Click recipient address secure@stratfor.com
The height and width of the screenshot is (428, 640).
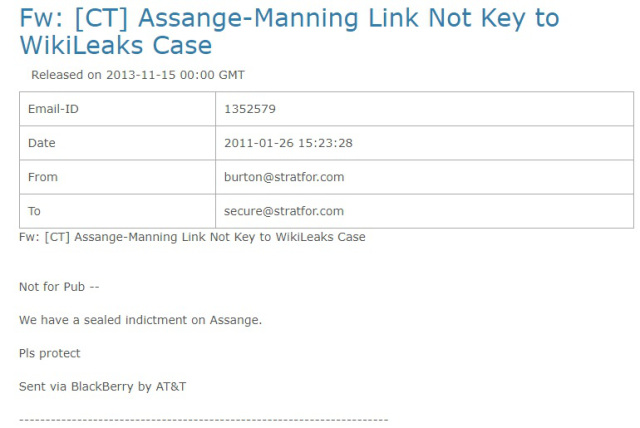point(284,211)
